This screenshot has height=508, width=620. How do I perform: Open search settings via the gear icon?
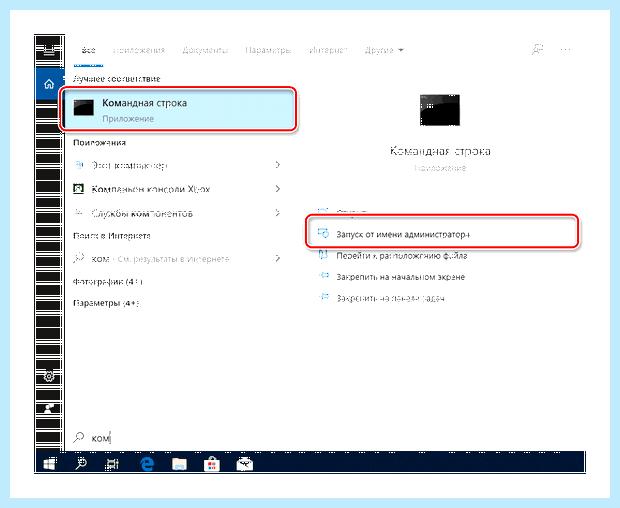coord(49,376)
